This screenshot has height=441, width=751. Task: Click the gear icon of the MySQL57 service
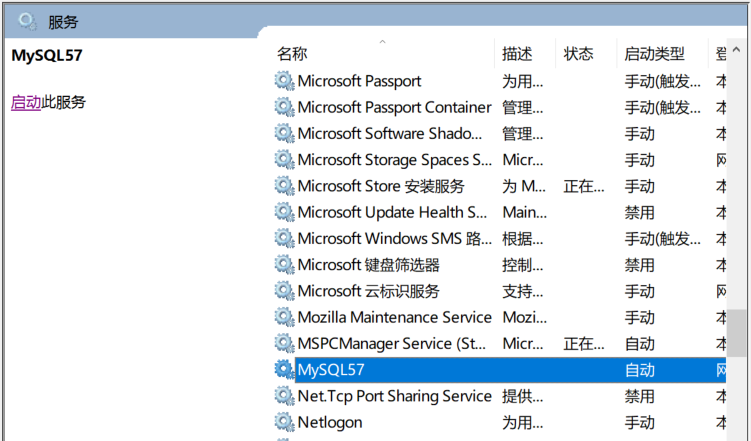285,370
